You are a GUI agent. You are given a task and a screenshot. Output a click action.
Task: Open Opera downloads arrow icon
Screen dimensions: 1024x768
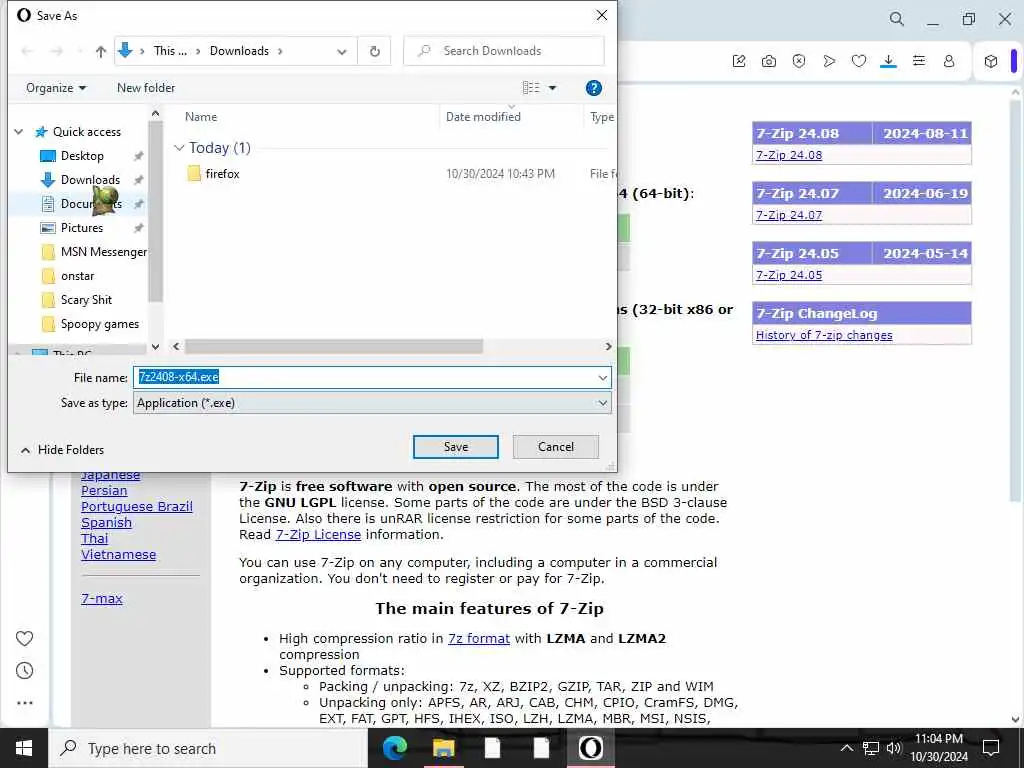[x=888, y=61]
